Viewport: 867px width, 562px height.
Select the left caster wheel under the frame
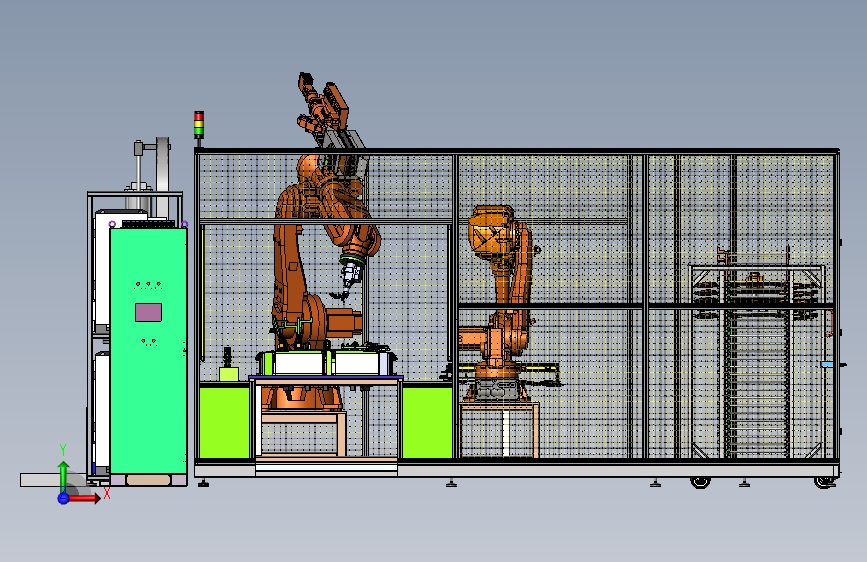coord(700,483)
